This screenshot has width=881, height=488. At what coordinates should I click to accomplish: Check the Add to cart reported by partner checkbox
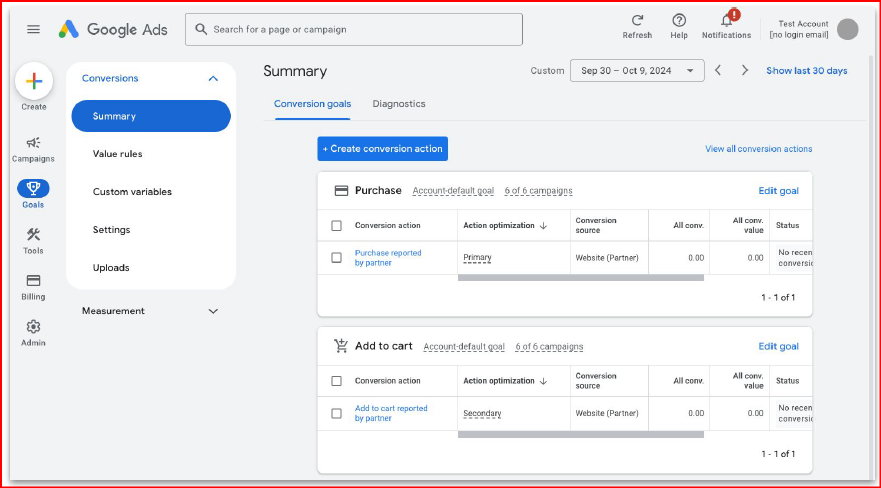pos(336,413)
